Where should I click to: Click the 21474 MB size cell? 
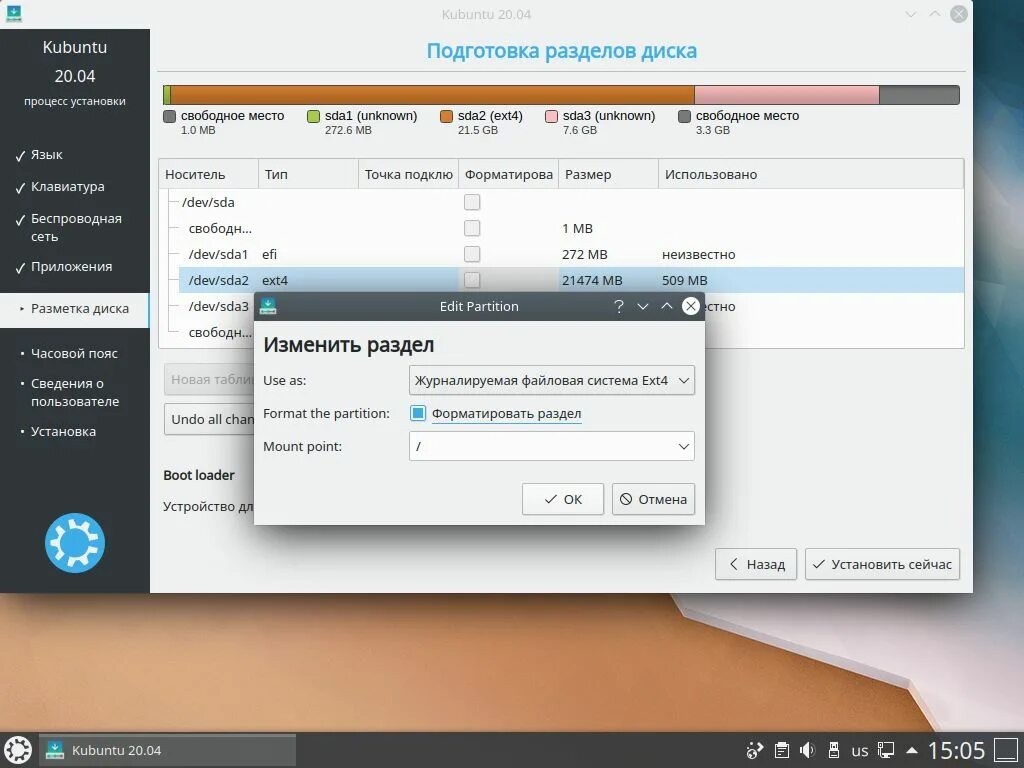point(592,281)
